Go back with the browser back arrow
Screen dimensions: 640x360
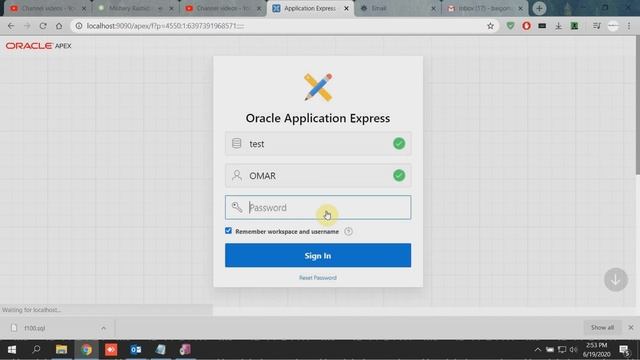(x=11, y=26)
